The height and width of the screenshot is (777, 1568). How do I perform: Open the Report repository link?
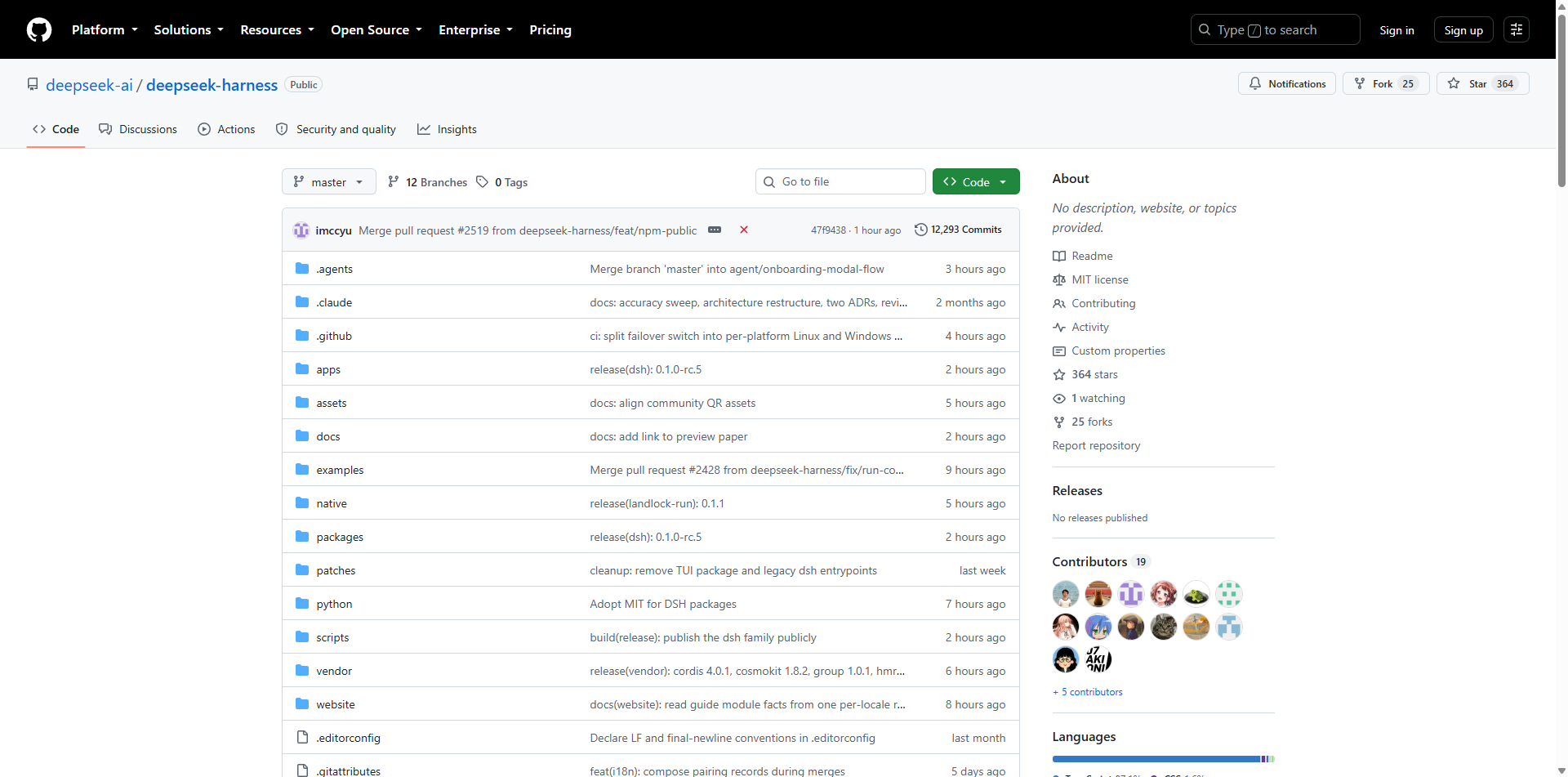1096,445
